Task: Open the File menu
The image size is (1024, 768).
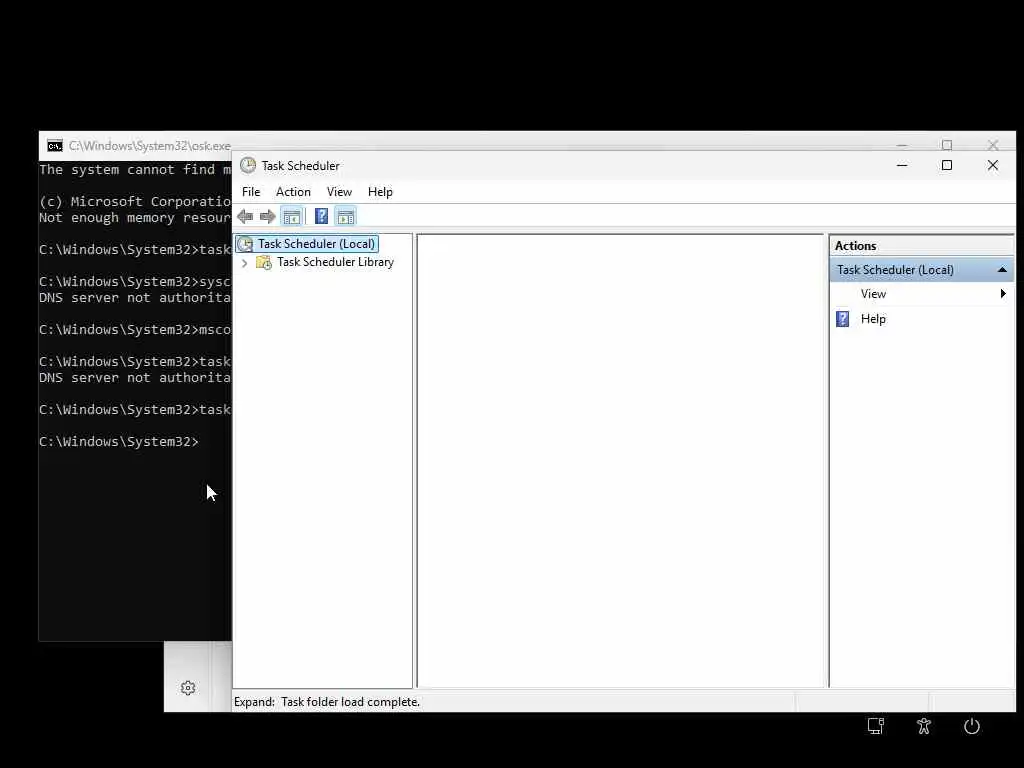Action: [251, 192]
